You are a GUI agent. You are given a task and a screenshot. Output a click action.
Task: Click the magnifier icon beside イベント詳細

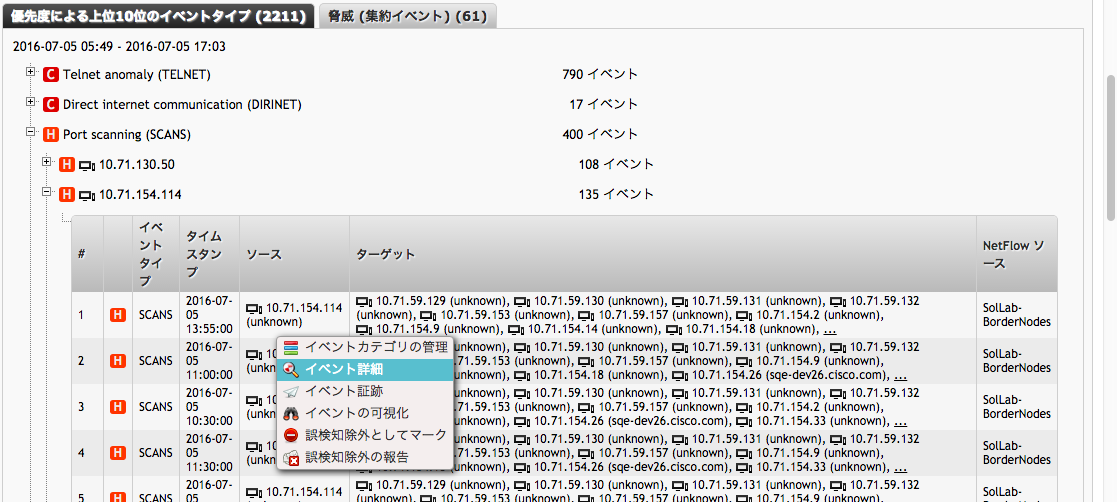click(291, 369)
